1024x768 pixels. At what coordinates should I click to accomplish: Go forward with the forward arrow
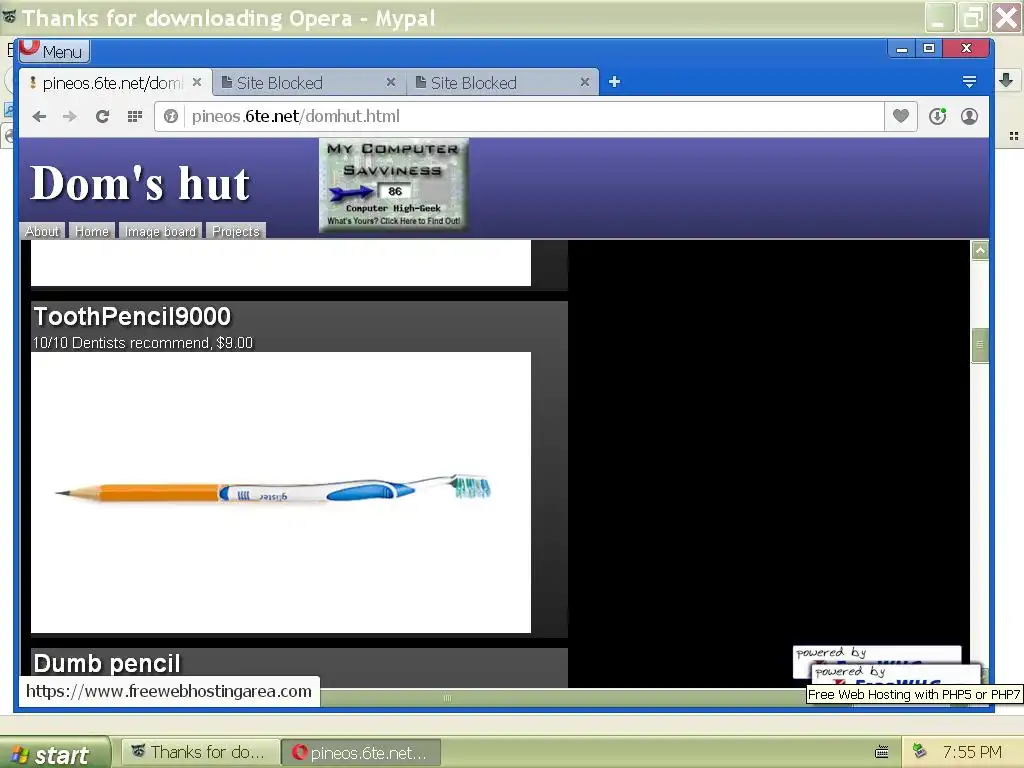coord(70,116)
